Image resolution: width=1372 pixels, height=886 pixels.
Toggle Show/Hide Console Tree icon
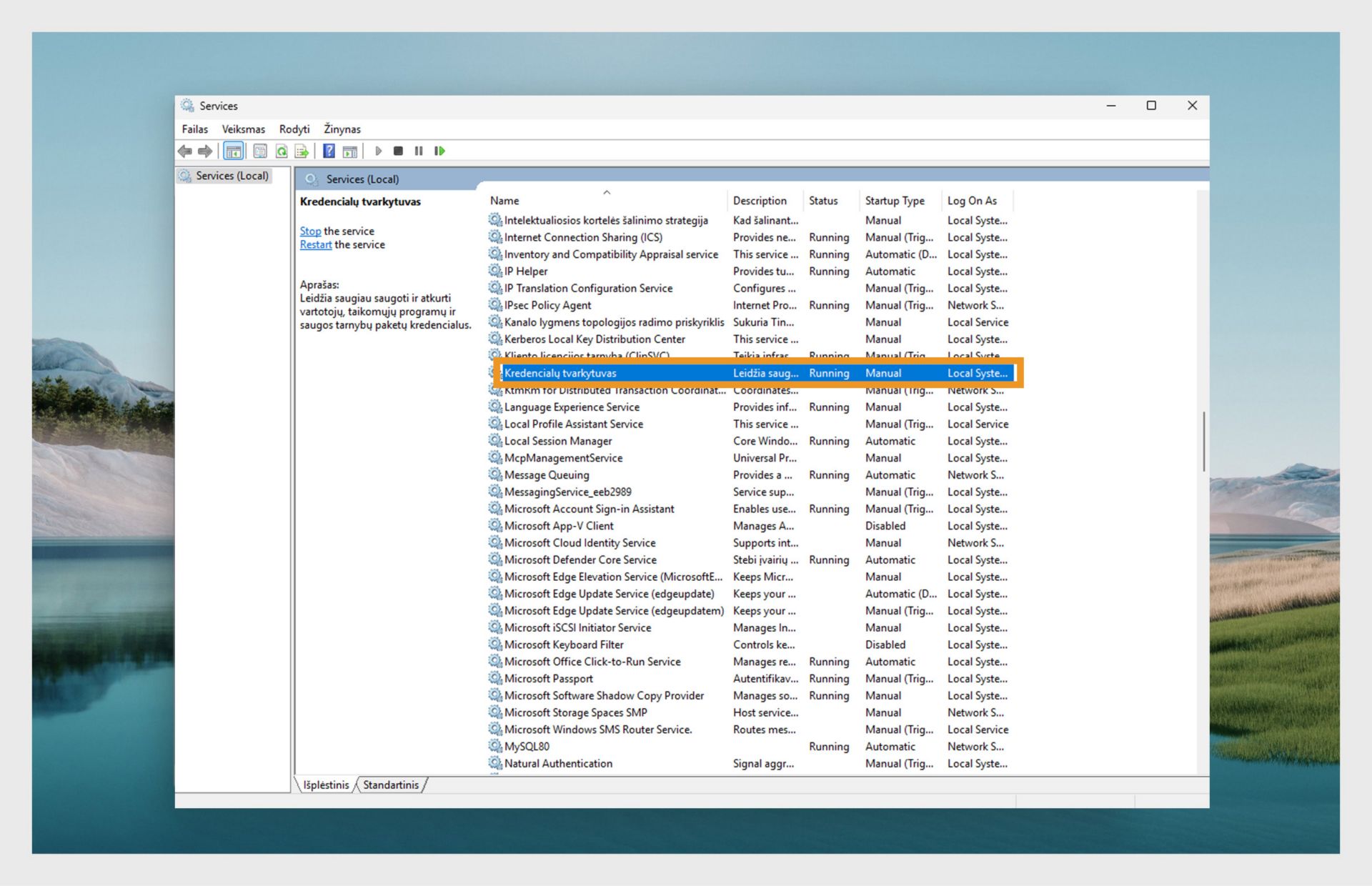coord(233,151)
